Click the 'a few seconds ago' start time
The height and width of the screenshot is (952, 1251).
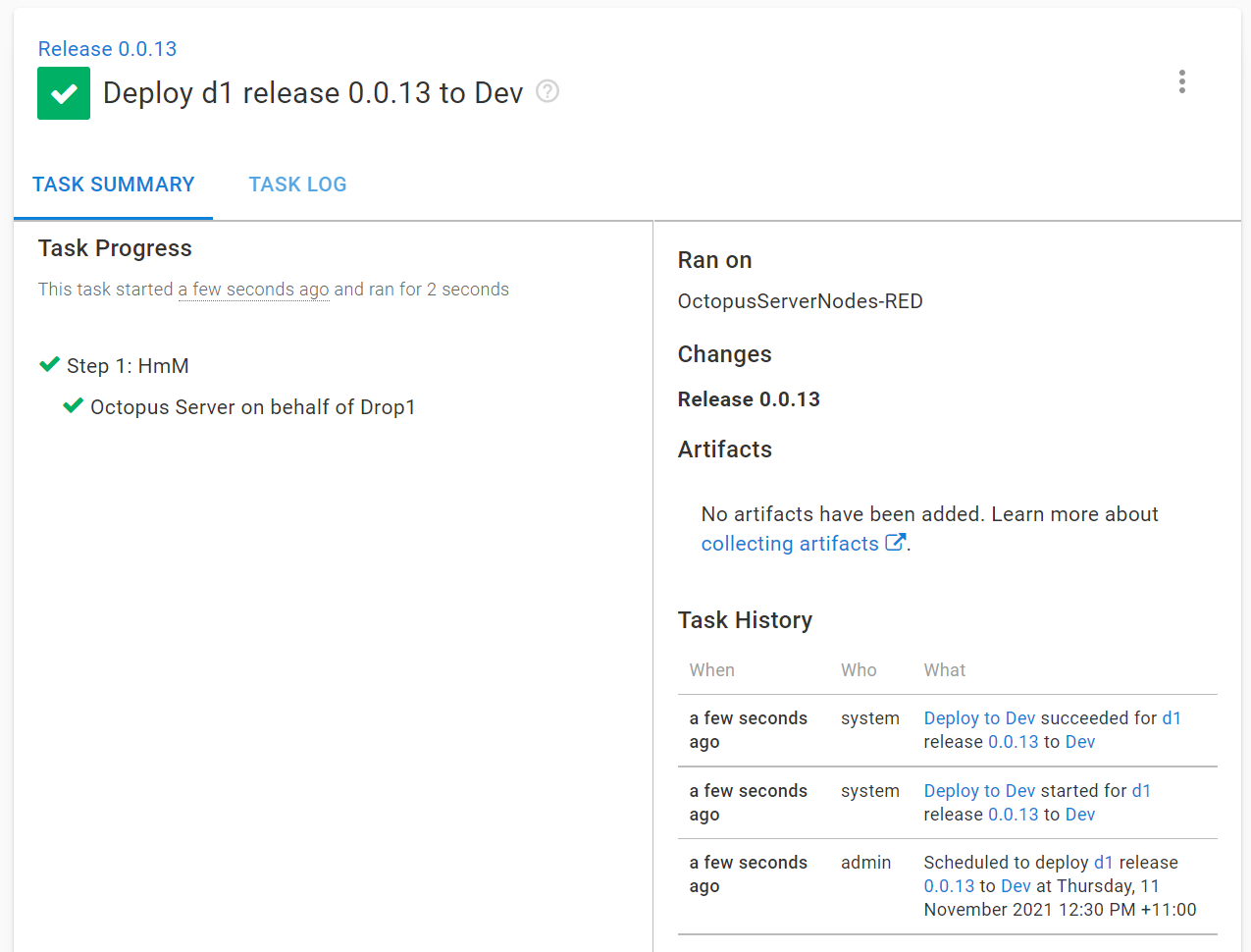(253, 290)
